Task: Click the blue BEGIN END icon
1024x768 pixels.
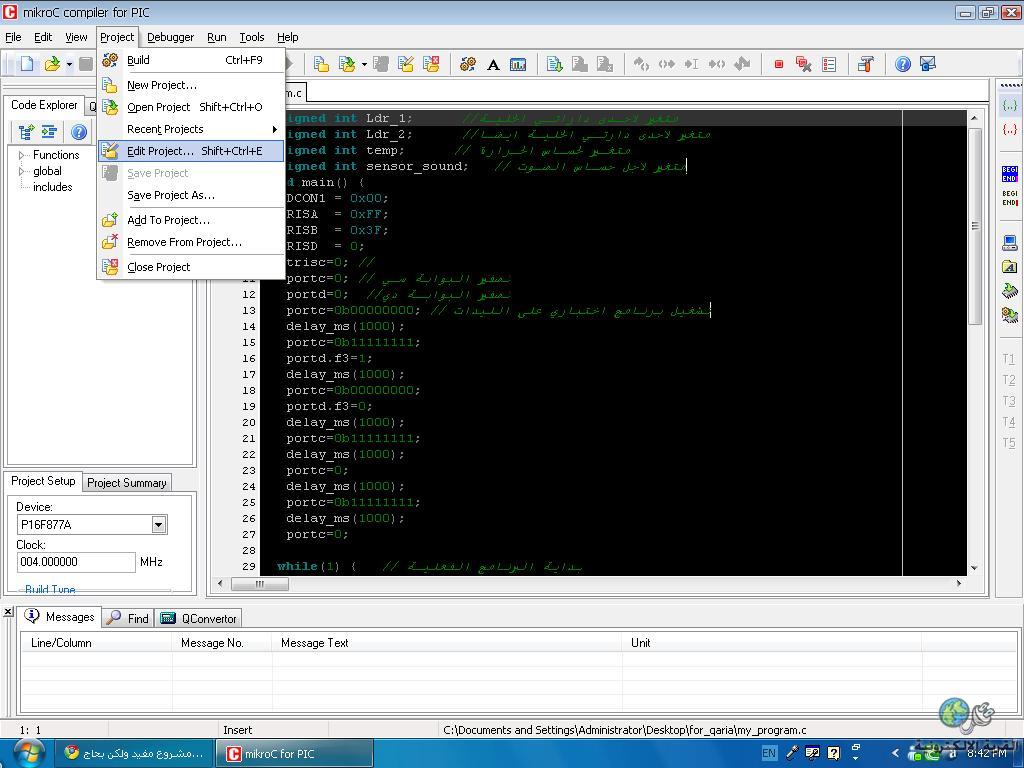Action: point(1010,174)
